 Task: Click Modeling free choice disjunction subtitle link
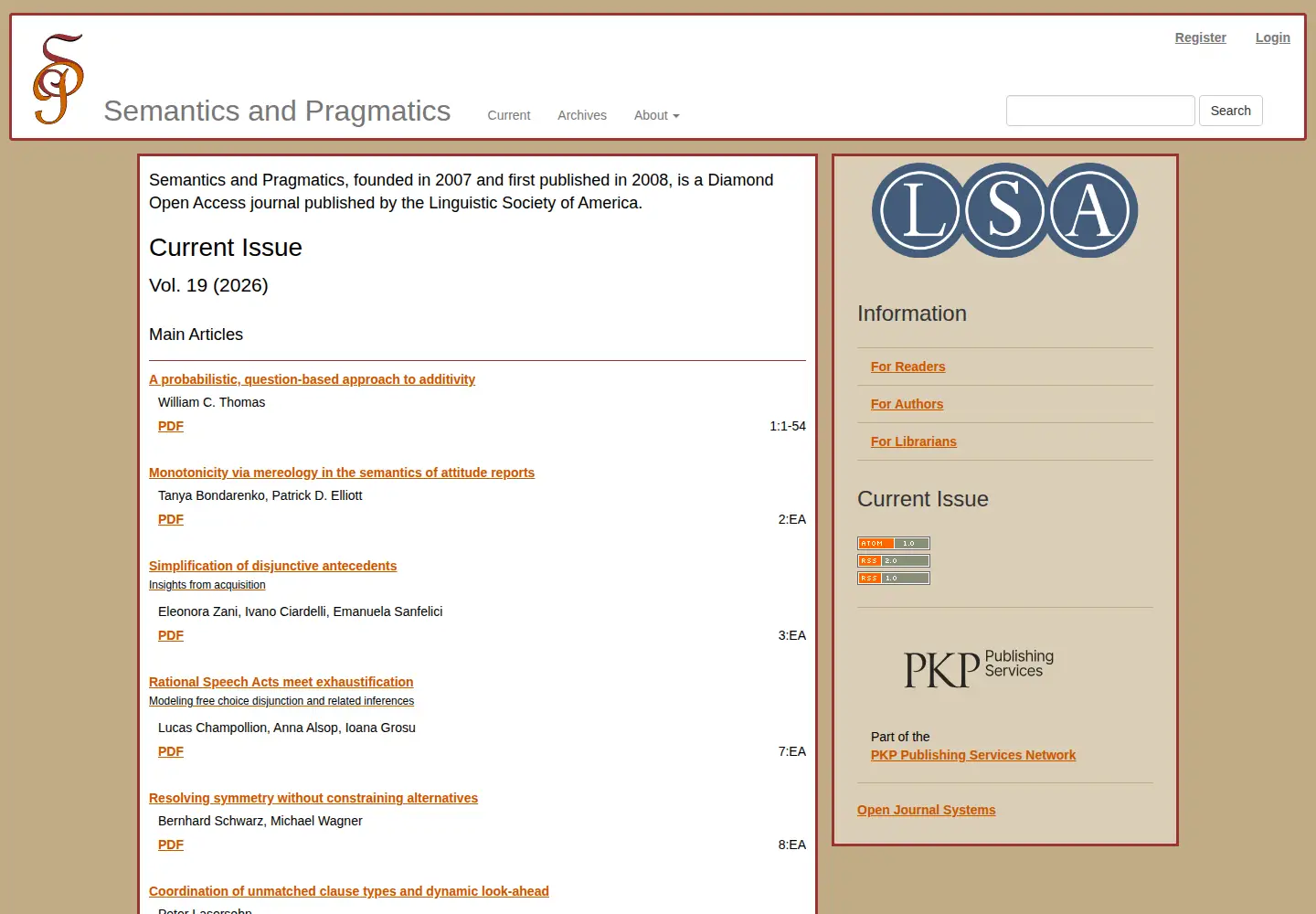tap(281, 701)
